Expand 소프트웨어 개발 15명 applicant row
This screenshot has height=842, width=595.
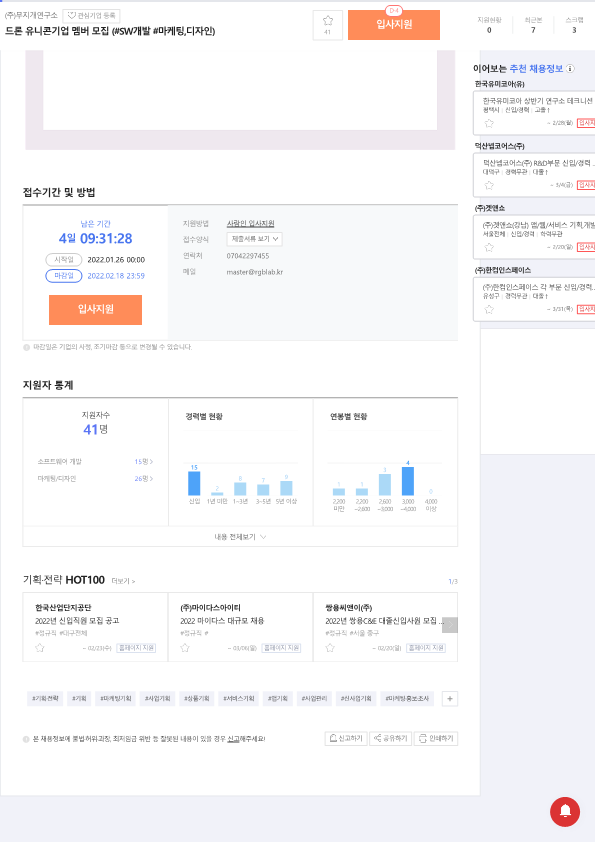pos(95,461)
